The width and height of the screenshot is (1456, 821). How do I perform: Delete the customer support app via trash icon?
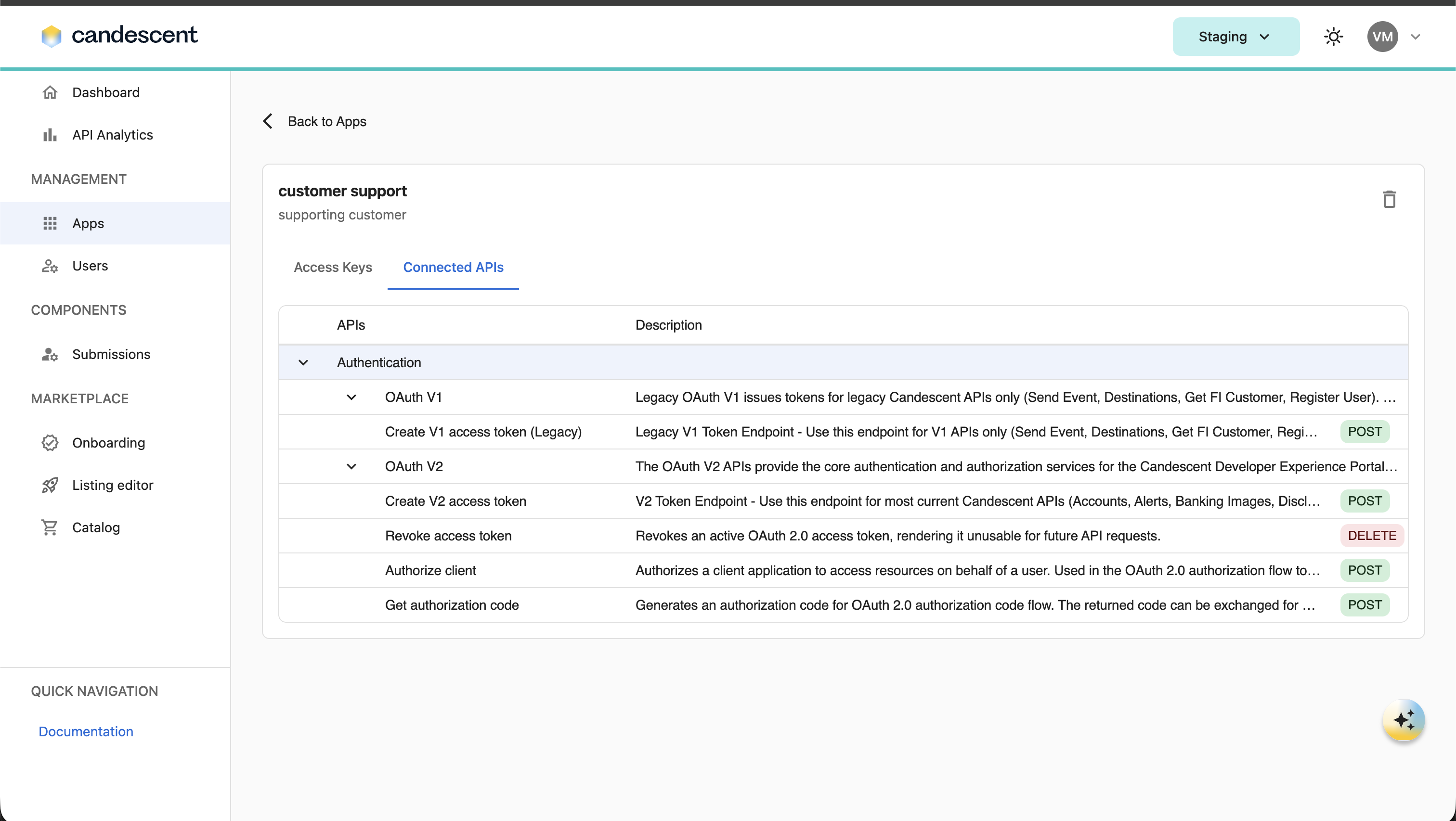tap(1389, 199)
